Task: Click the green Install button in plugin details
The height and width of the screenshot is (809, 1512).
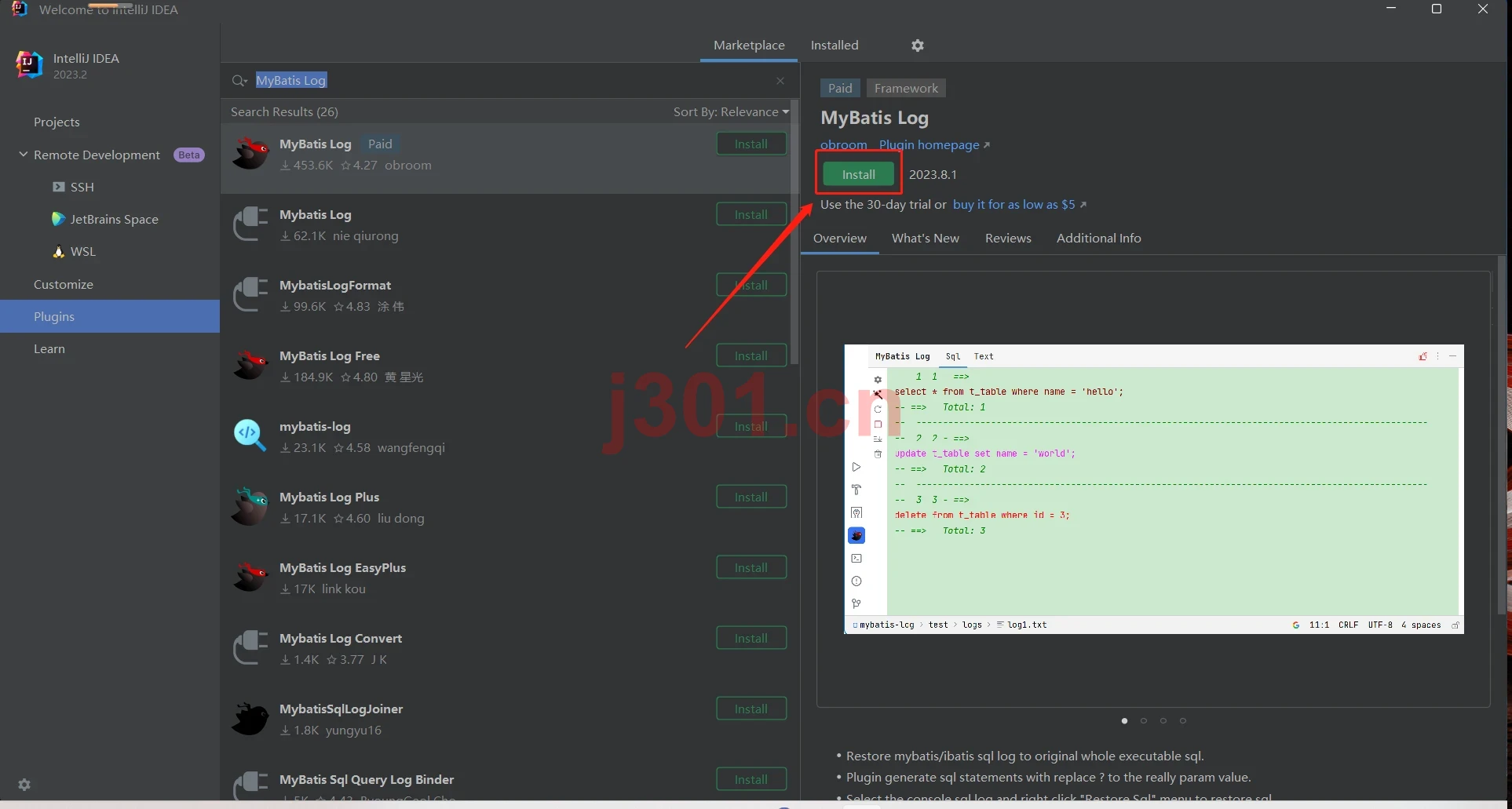Action: point(858,174)
